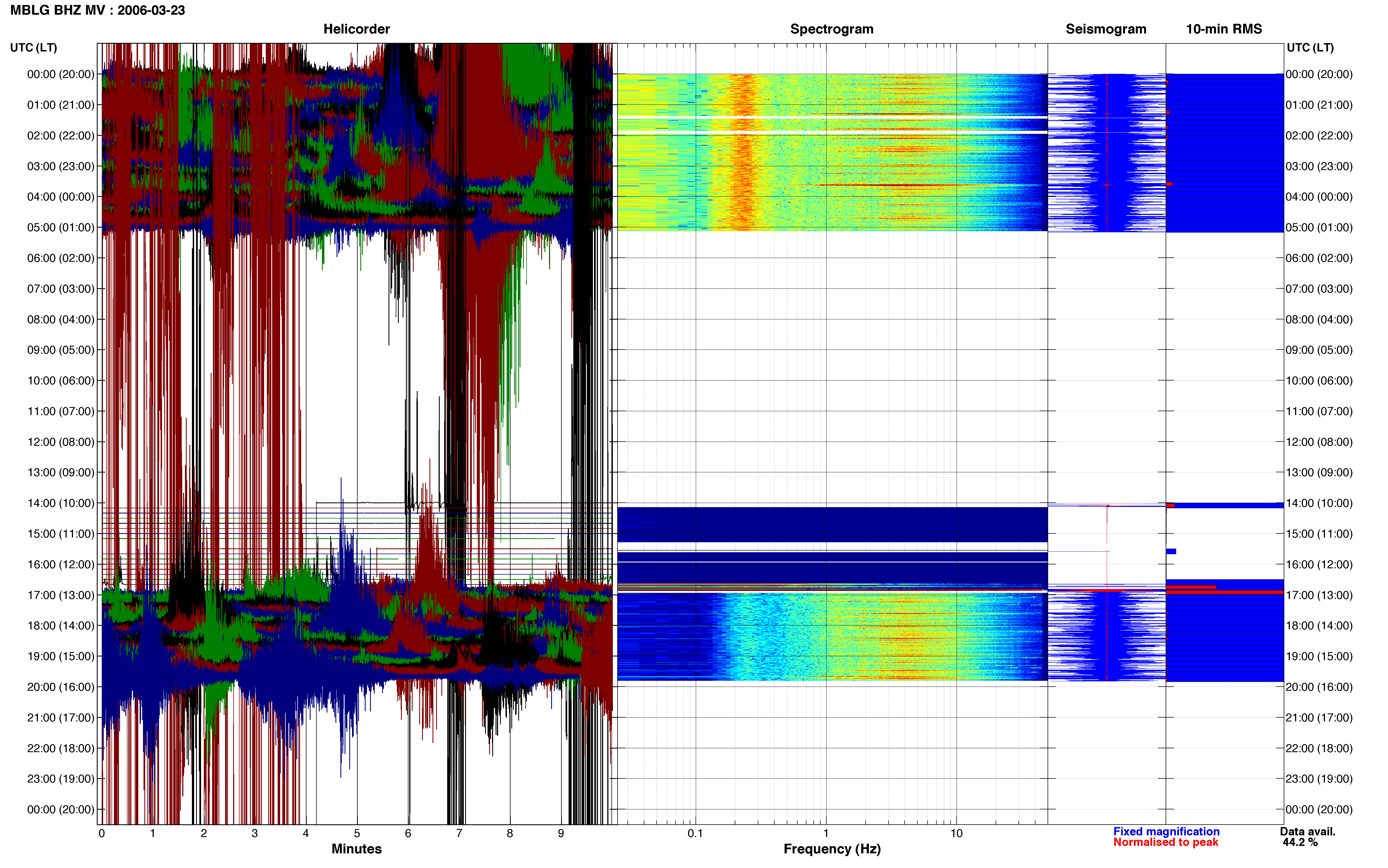Click minutes tick label 4

click(306, 833)
